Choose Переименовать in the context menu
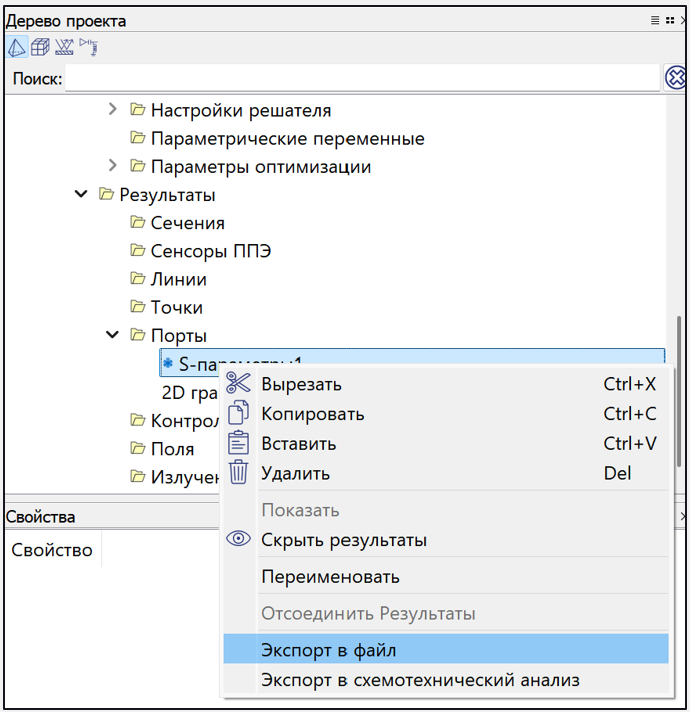This screenshot has height=712, width=690. tap(330, 577)
